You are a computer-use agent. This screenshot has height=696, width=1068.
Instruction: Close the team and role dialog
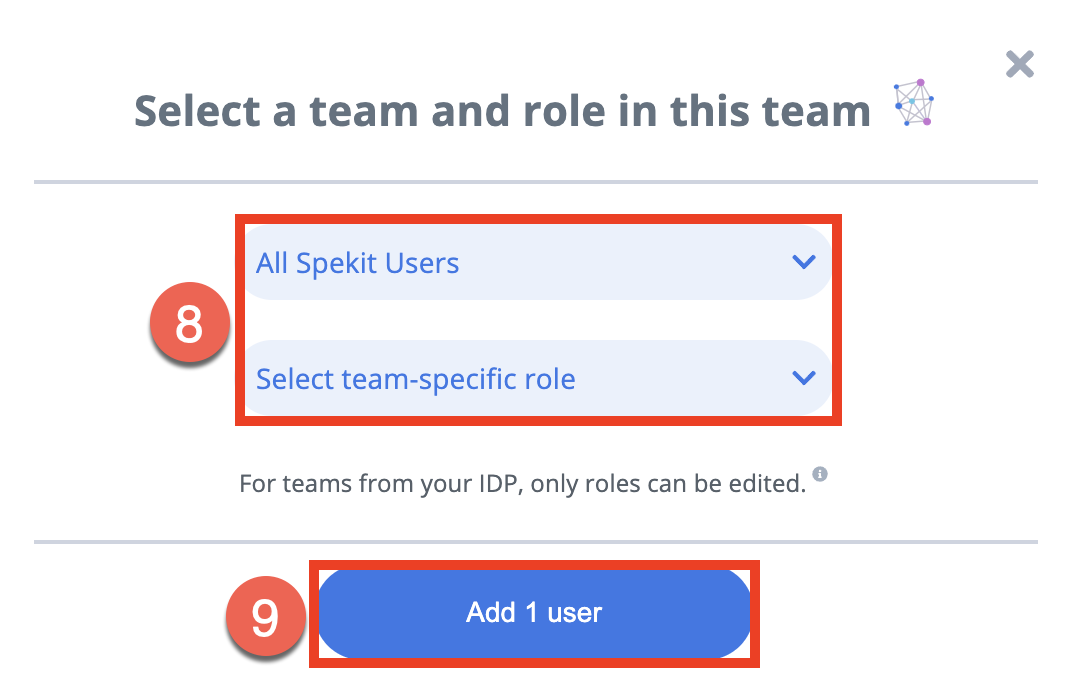(1020, 65)
